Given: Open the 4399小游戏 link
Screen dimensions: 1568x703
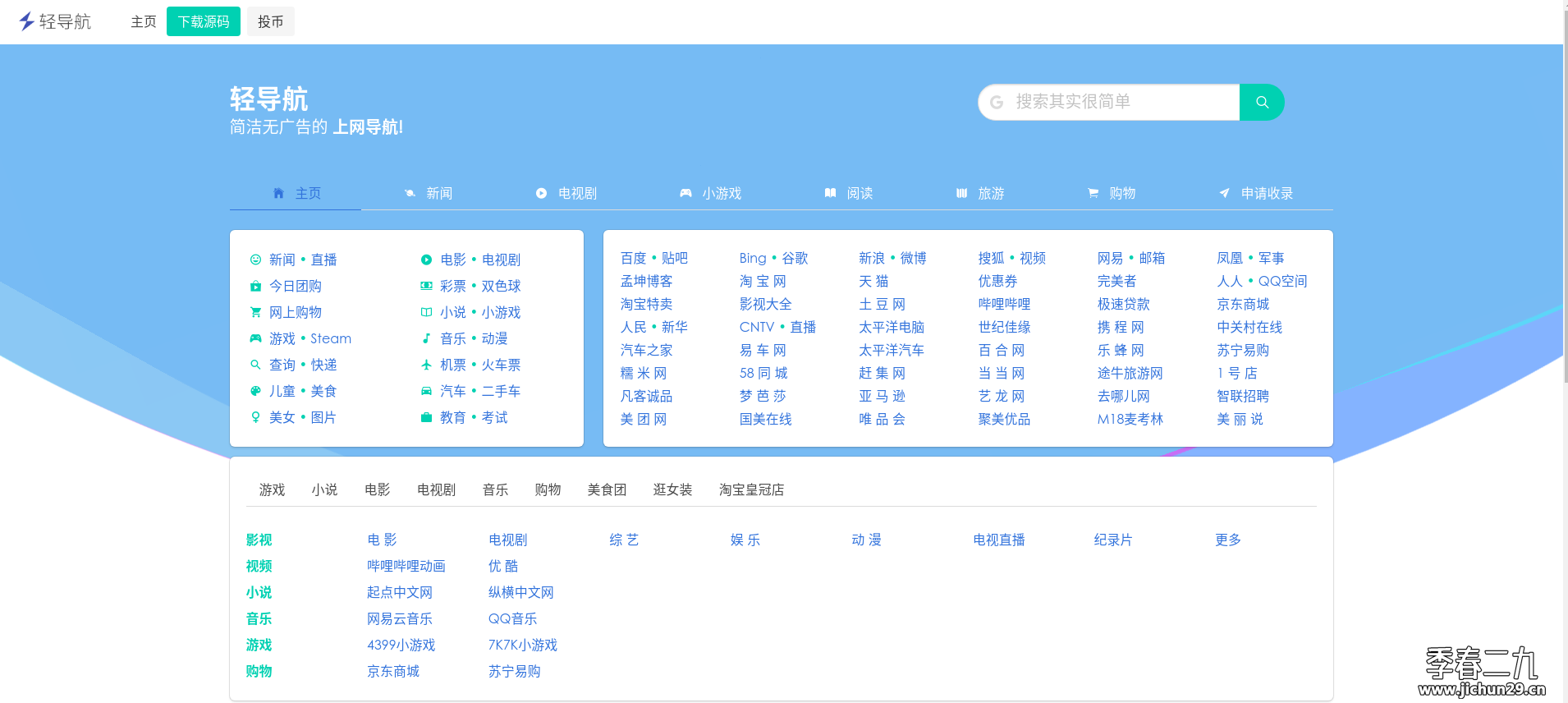Looking at the screenshot, I should pyautogui.click(x=401, y=645).
